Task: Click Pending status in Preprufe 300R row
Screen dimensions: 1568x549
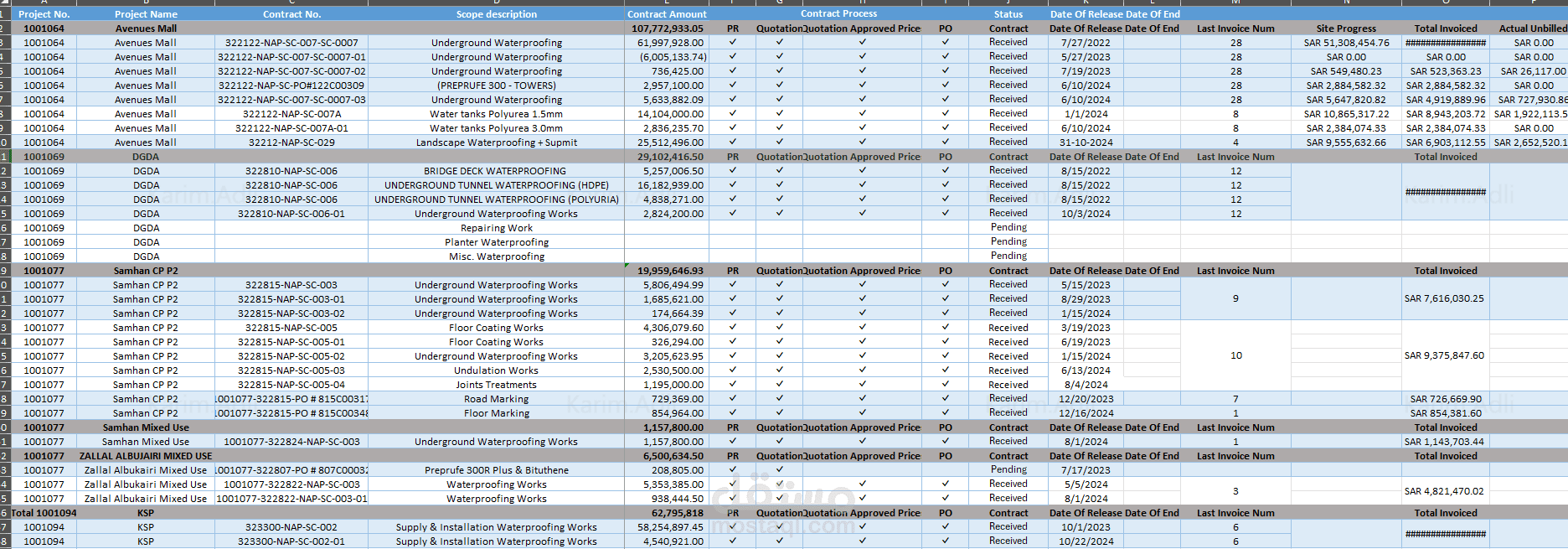Action: pos(1008,470)
